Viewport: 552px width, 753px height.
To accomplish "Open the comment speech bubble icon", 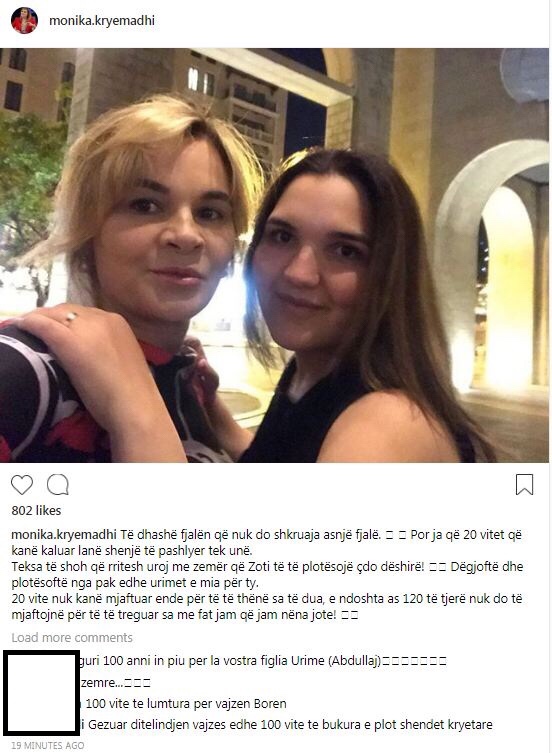I will (x=58, y=485).
